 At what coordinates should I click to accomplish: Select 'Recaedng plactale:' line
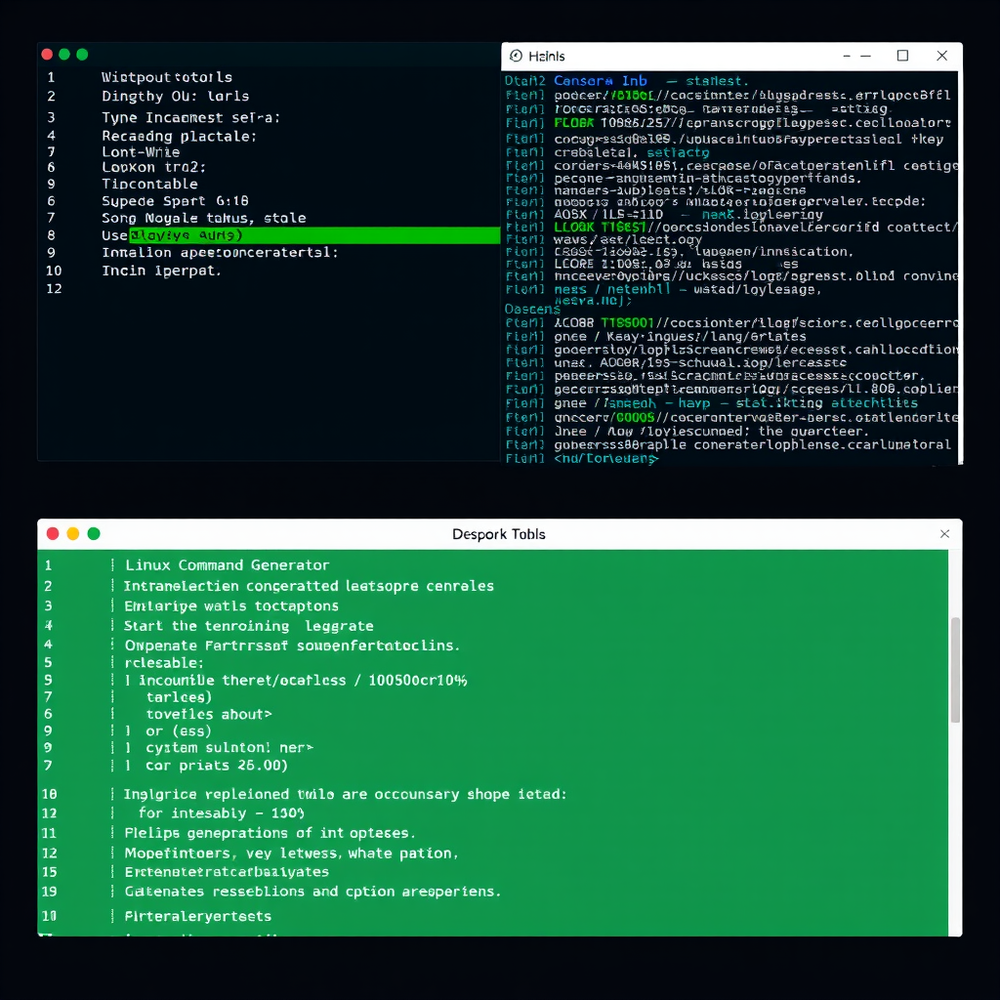click(179, 136)
